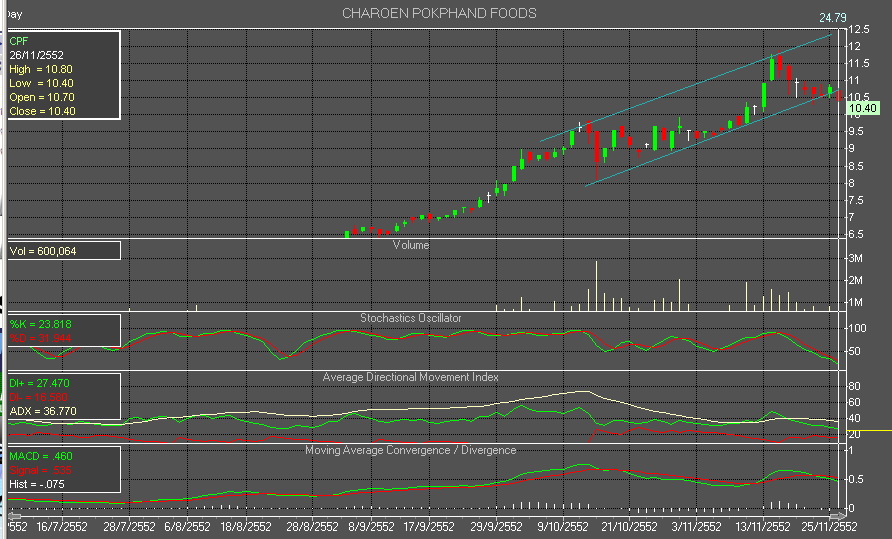
Task: Click the 8/9/2552 date label
Action: [371, 527]
